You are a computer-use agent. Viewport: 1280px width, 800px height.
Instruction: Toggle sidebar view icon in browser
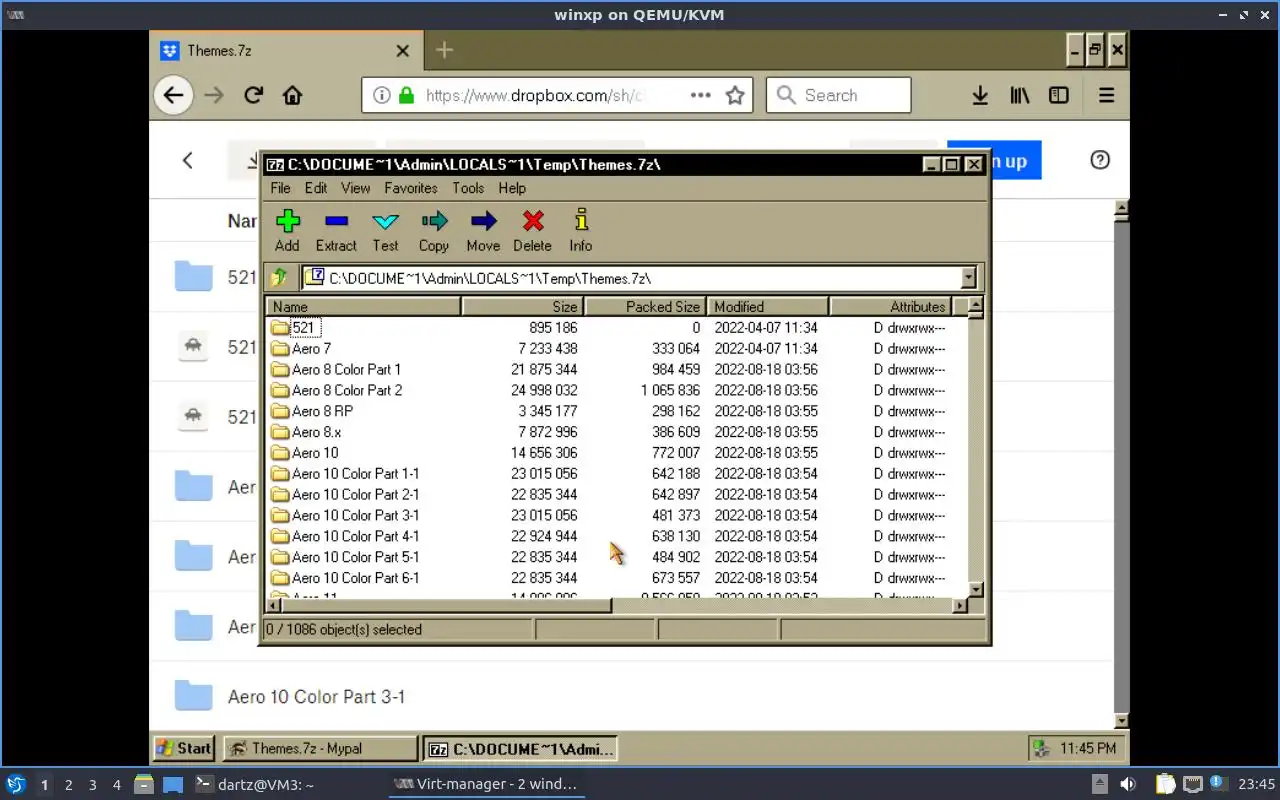[x=1058, y=95]
